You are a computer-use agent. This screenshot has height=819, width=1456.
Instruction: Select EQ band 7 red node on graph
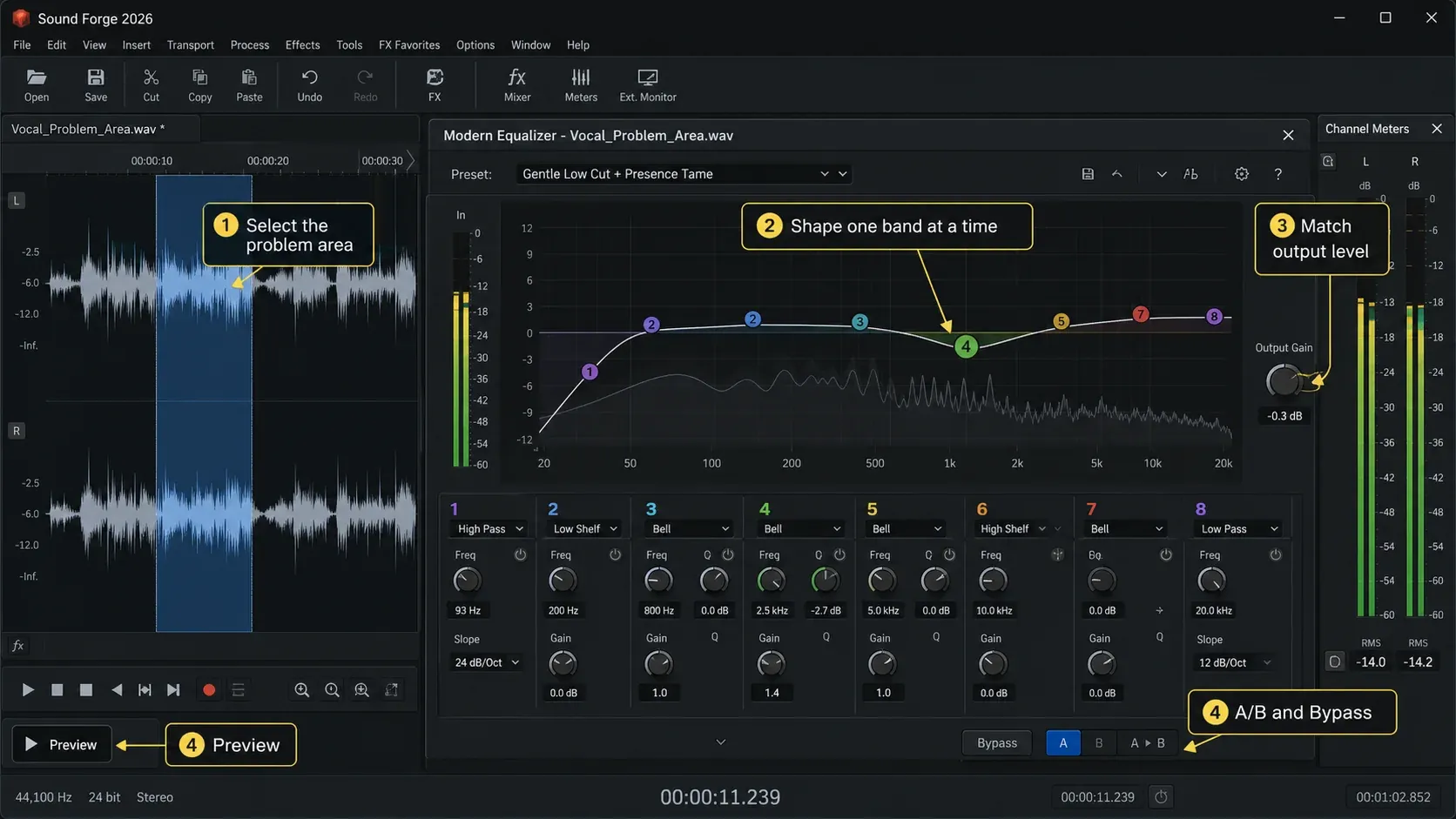click(1141, 314)
